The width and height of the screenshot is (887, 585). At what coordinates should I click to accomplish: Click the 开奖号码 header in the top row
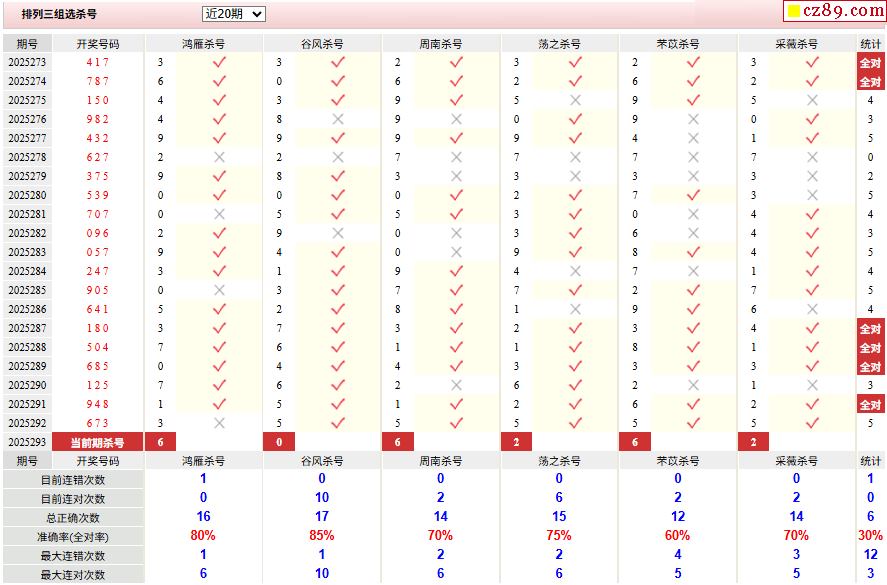coord(97,44)
